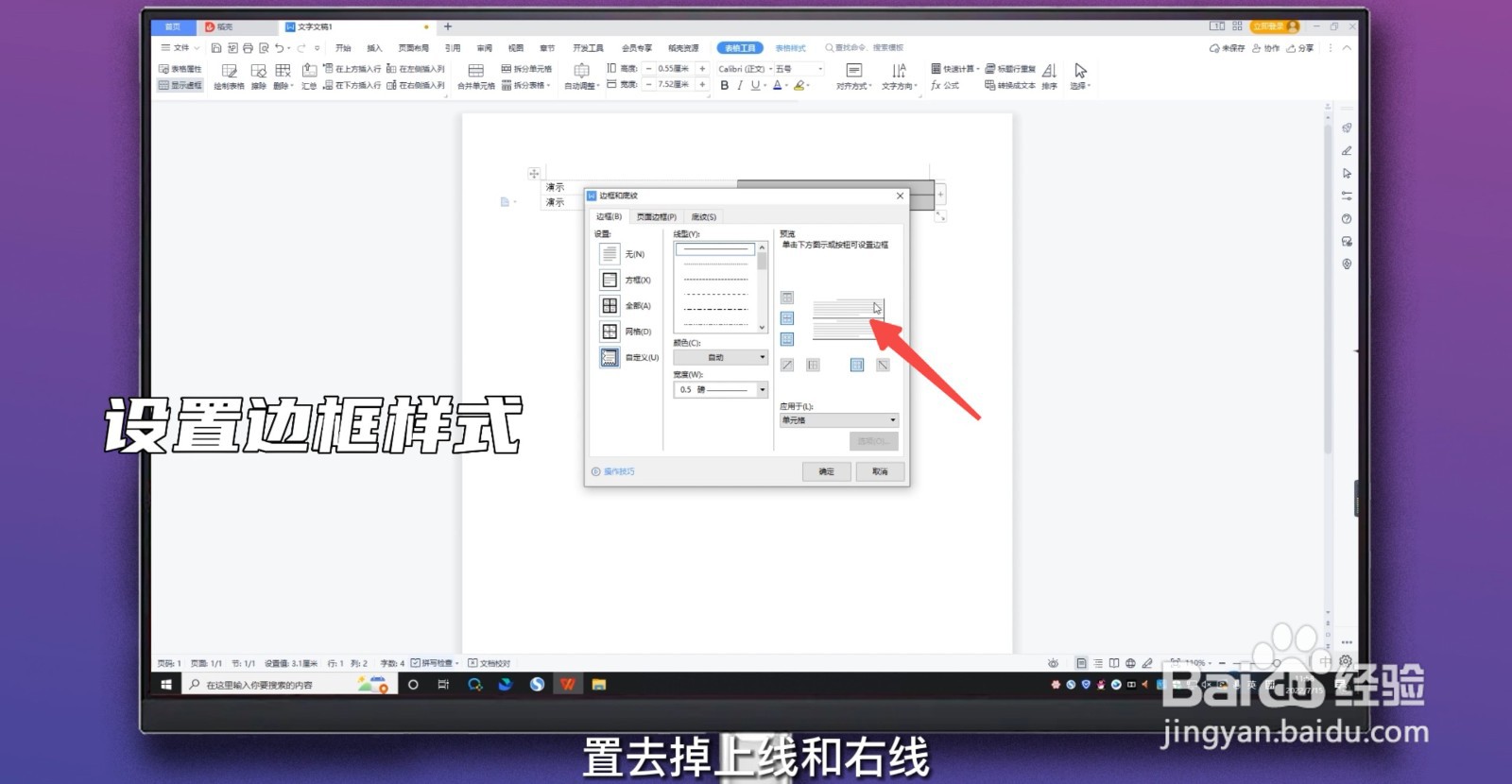Select the 绘制表格 draw table tool

pyautogui.click(x=229, y=77)
